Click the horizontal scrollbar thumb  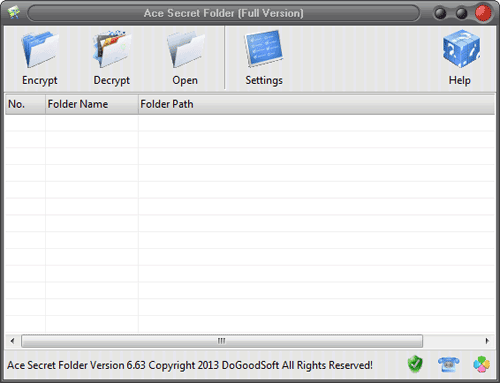[x=222, y=341]
